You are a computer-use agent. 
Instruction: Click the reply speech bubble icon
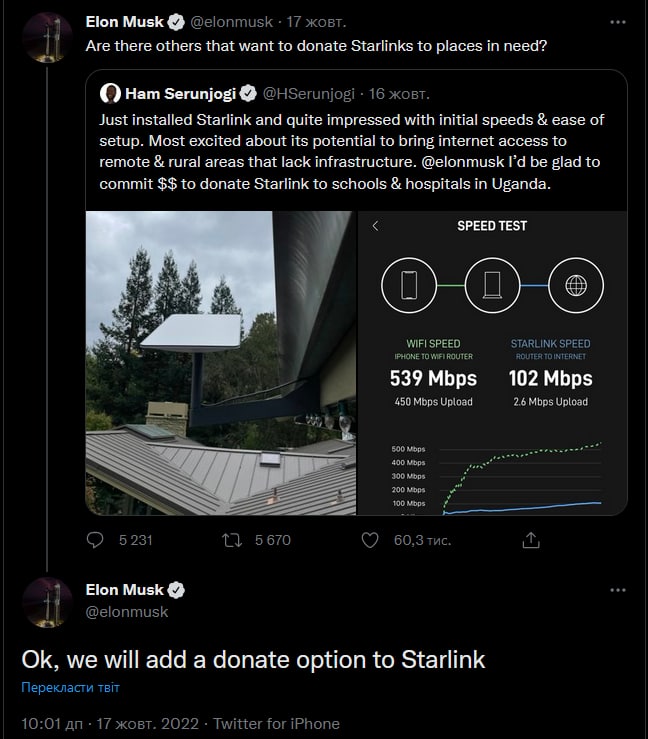[96, 540]
